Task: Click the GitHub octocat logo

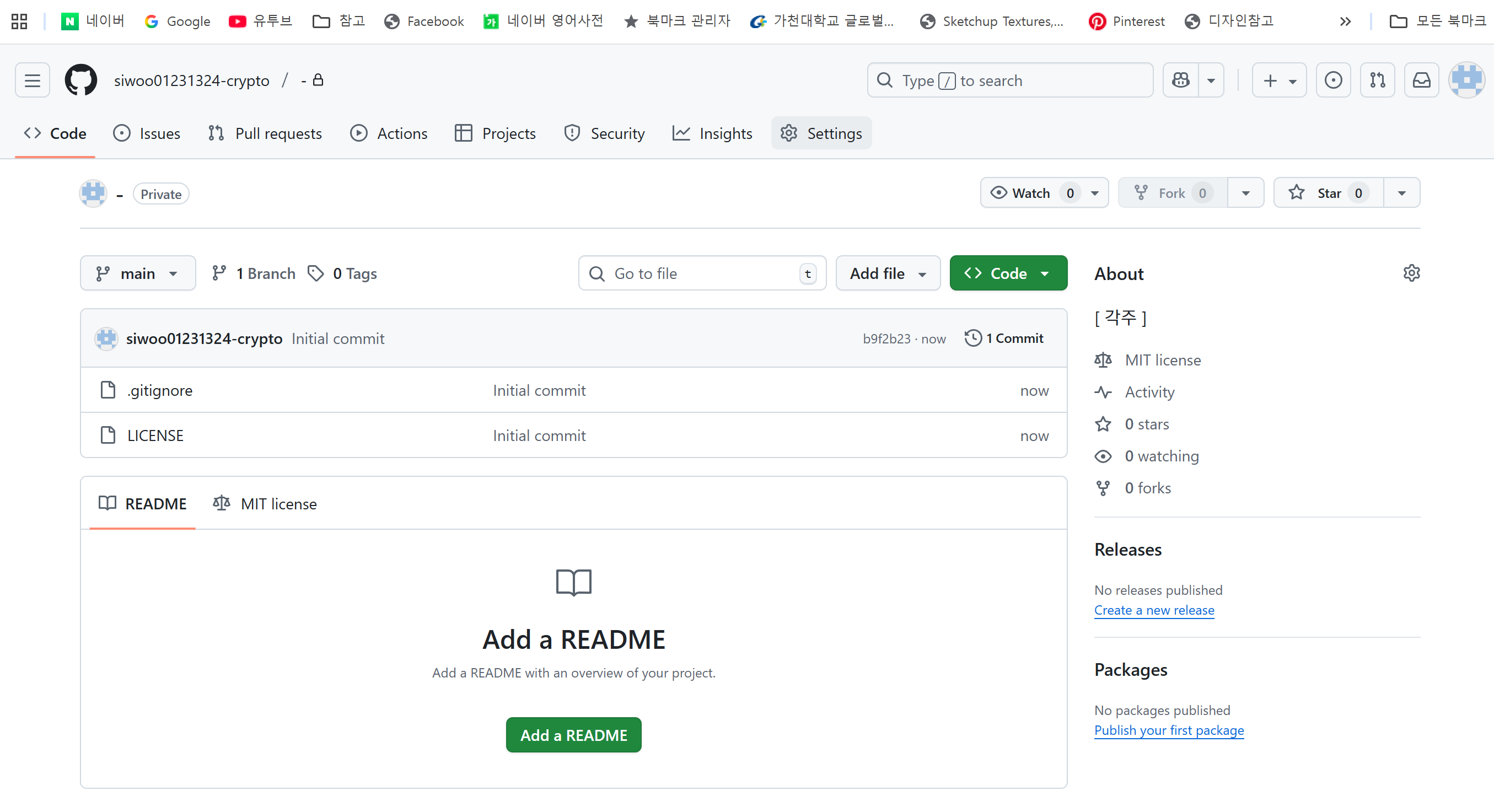Action: [80, 80]
